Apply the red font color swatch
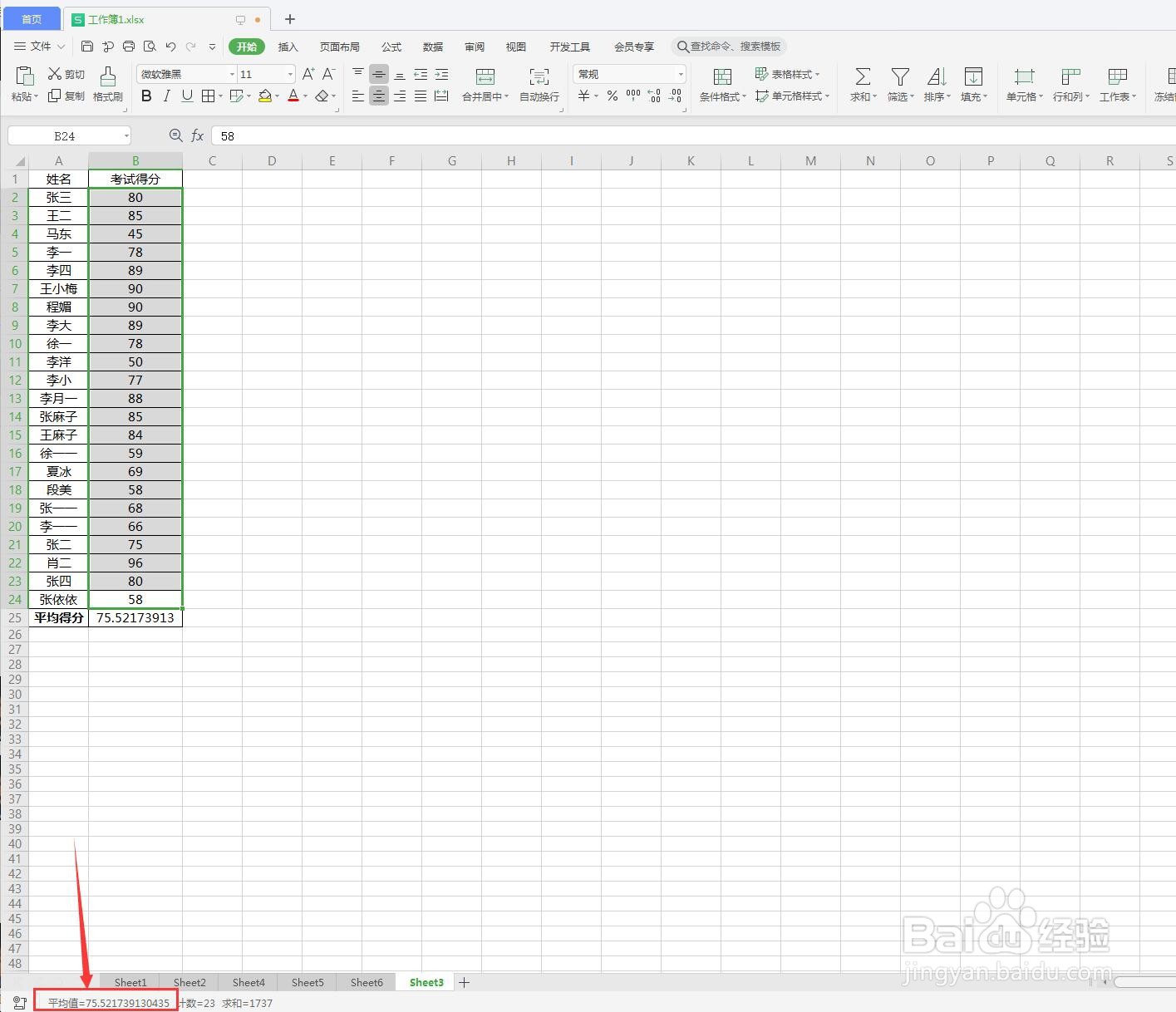 pyautogui.click(x=293, y=96)
